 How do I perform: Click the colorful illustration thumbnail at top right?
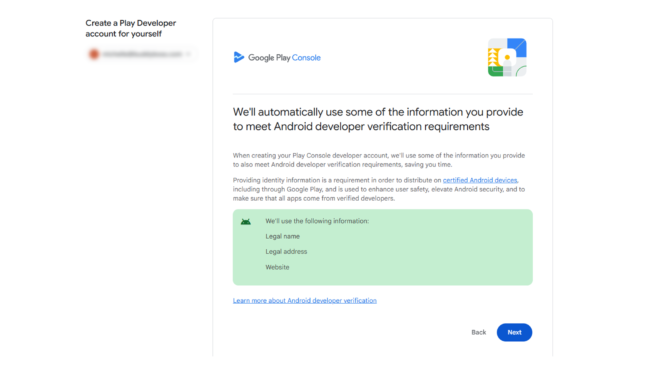click(507, 57)
